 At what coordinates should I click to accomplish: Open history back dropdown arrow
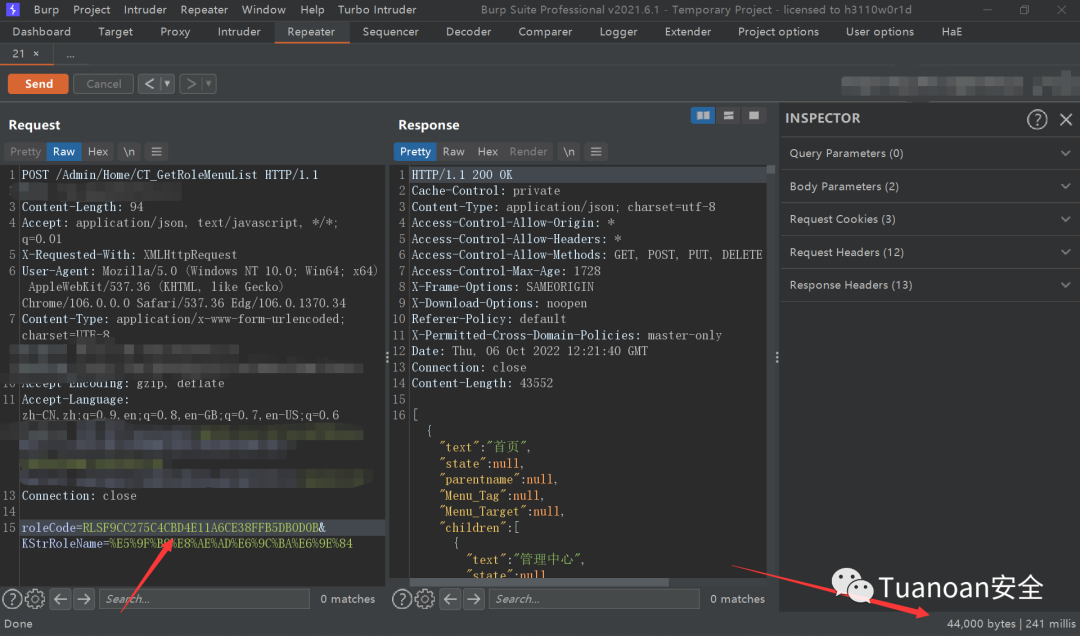pyautogui.click(x=167, y=84)
